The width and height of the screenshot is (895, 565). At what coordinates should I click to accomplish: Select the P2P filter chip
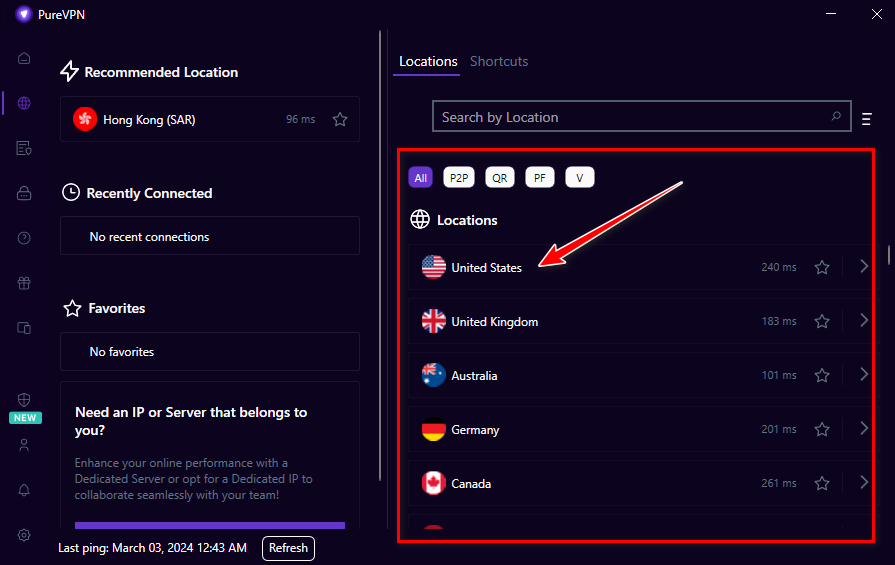pos(459,178)
